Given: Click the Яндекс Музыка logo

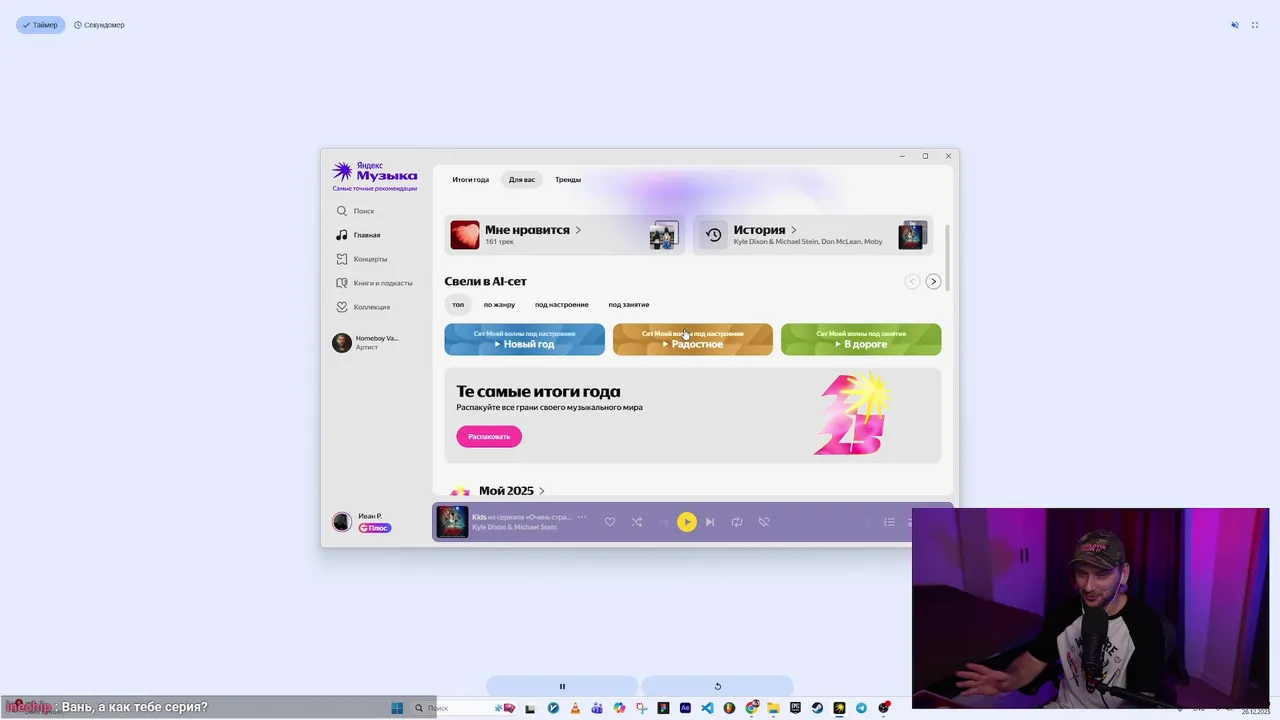Looking at the screenshot, I should point(375,172).
